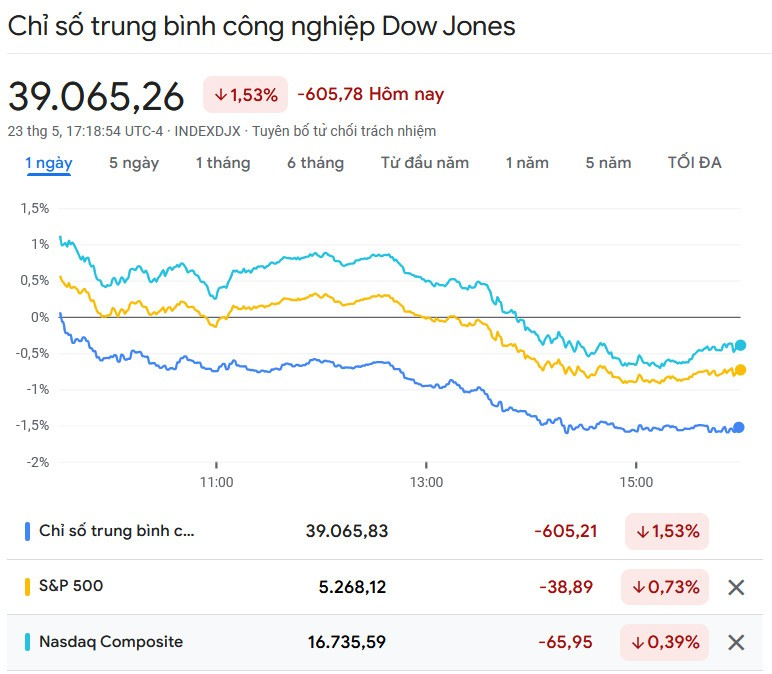The height and width of the screenshot is (674, 772).
Task: Remove Nasdaq Composite comparison with X icon
Action: tap(736, 642)
